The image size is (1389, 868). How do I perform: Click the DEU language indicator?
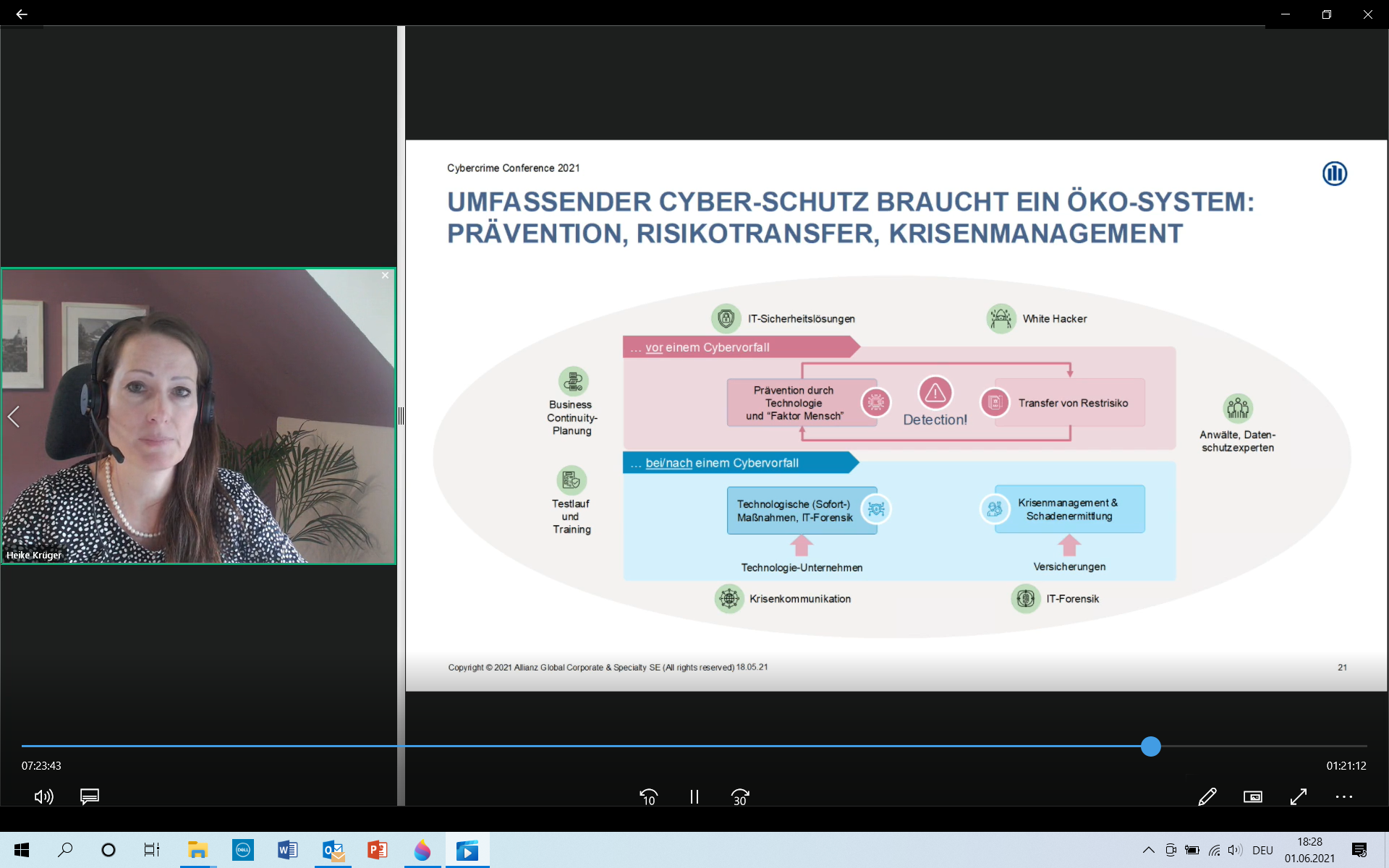(1262, 850)
